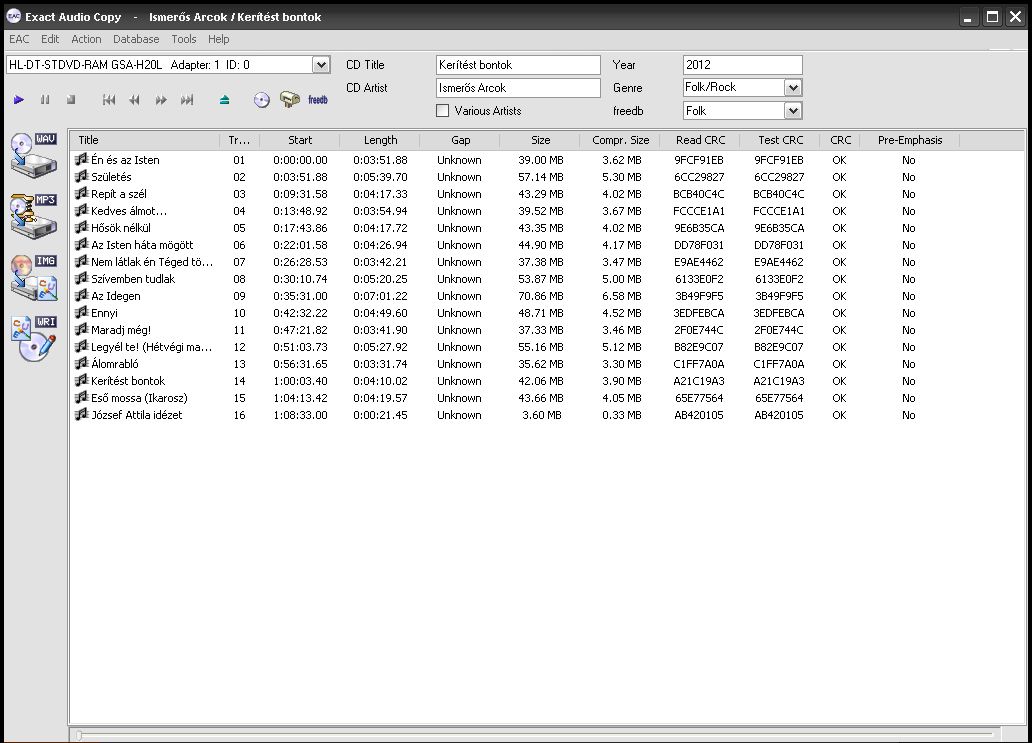Screen dimensions: 1032x743
Task: Expand the freedb category dropdown showing Folk
Action: pos(793,111)
